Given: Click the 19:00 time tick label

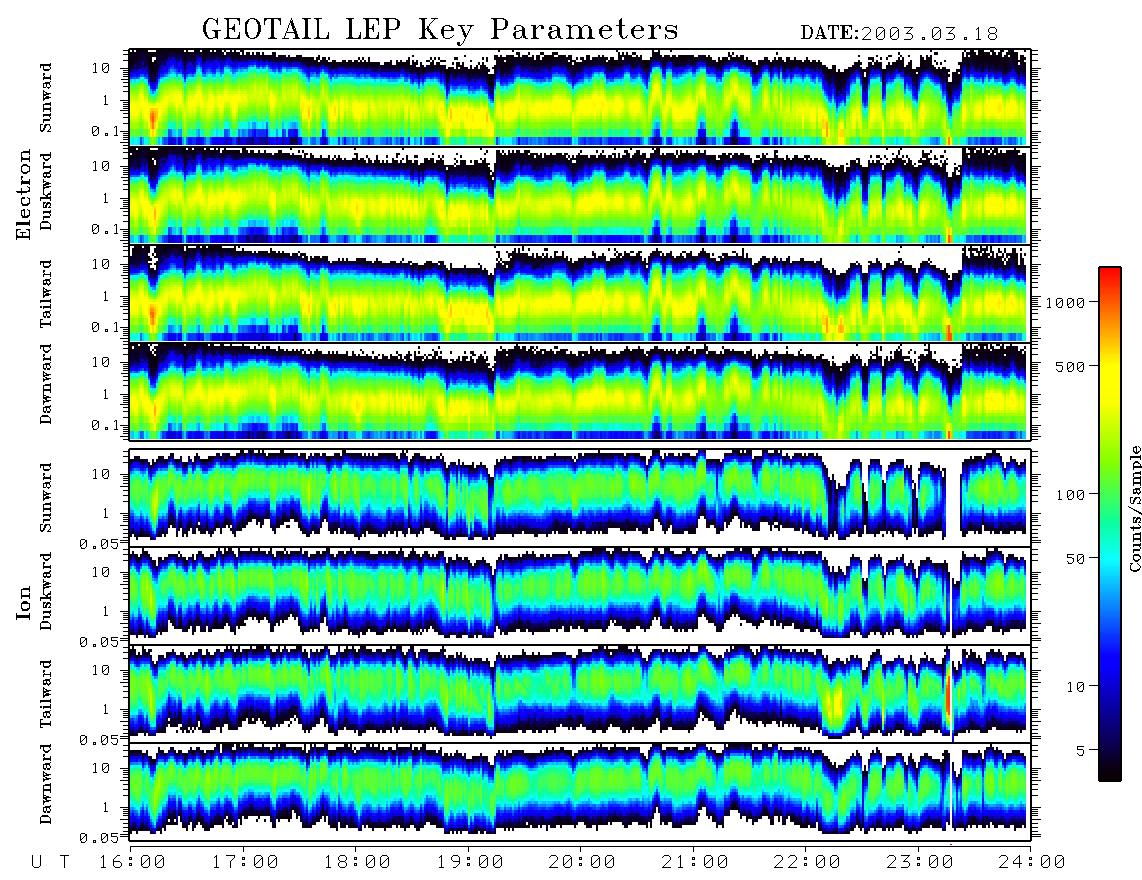Looking at the screenshot, I should 469,862.
